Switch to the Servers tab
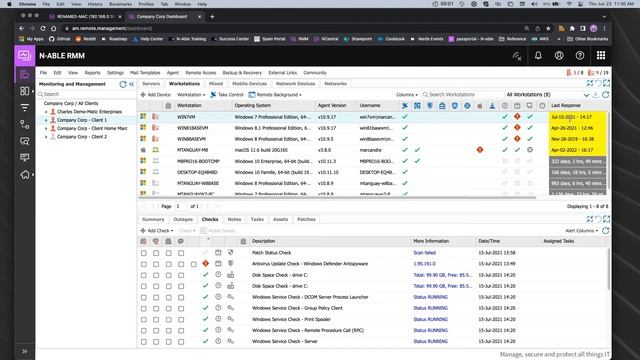 pos(151,84)
